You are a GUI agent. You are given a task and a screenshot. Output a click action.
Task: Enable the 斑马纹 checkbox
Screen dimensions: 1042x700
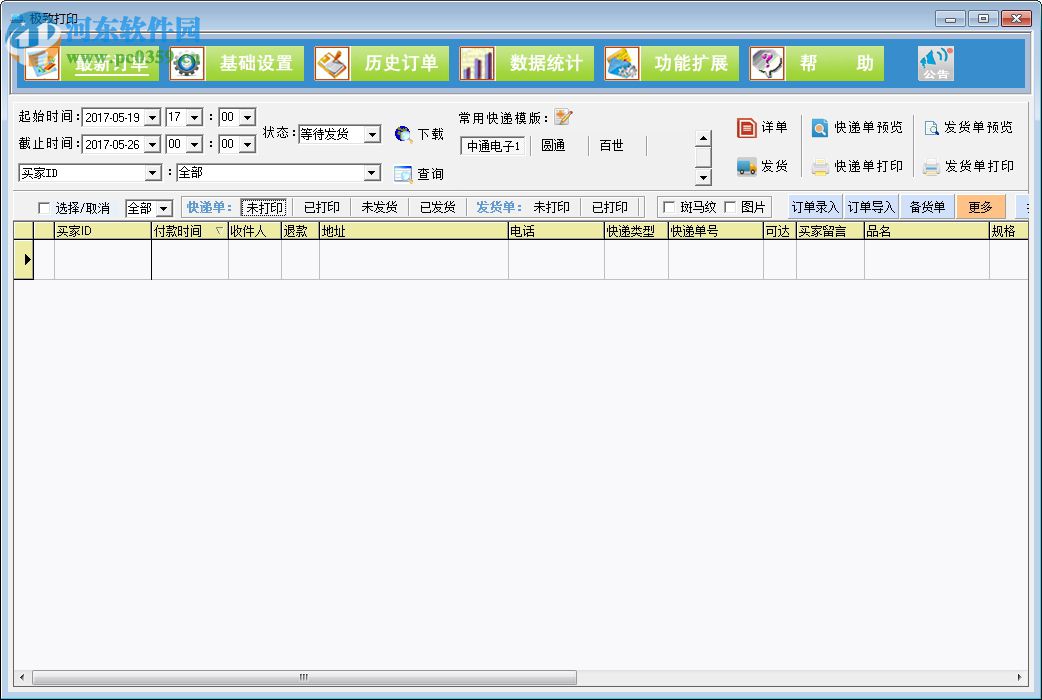pos(669,207)
